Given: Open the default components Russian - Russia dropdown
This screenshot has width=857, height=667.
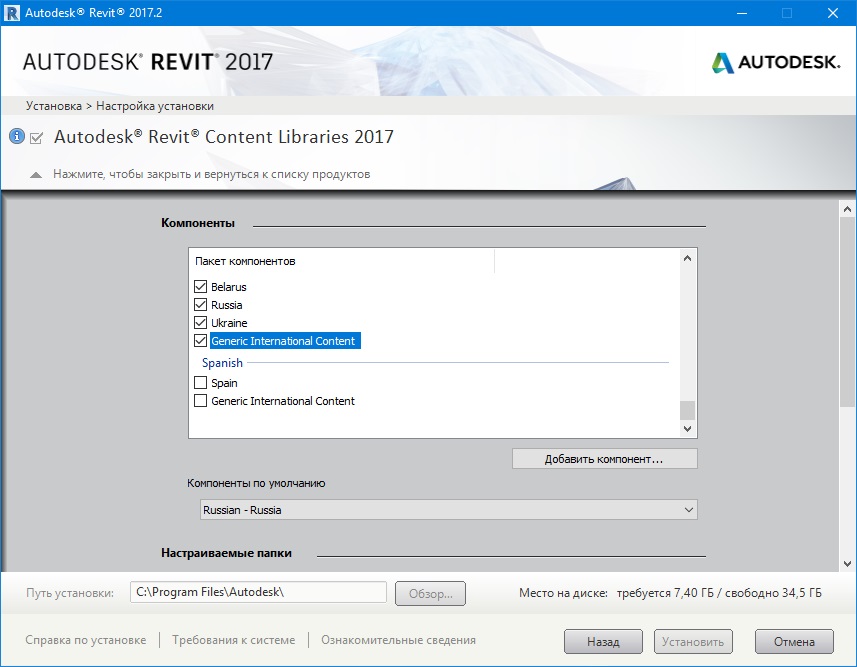Looking at the screenshot, I should pos(448,510).
